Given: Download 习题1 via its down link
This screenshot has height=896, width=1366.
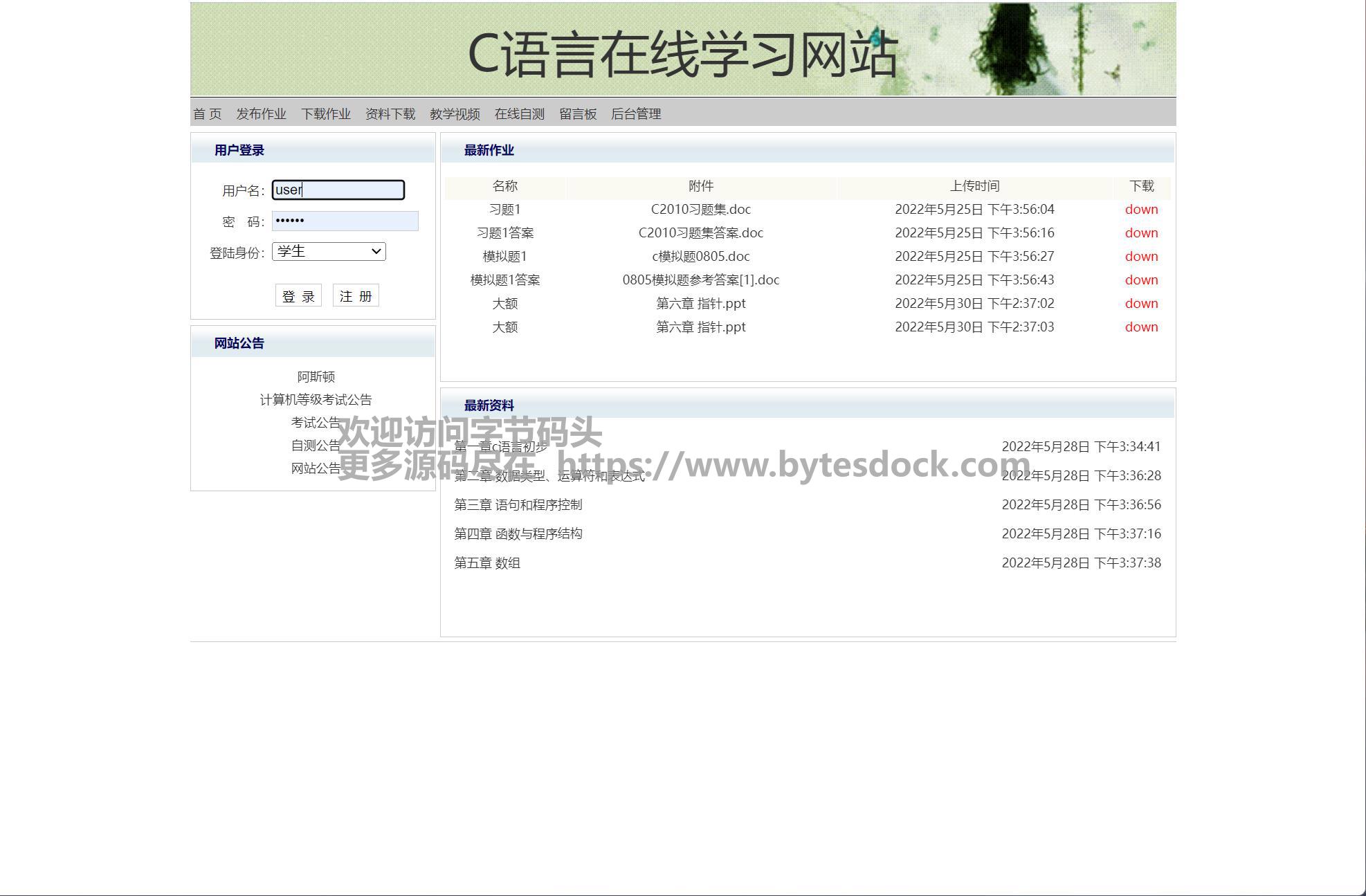Looking at the screenshot, I should [x=1141, y=210].
